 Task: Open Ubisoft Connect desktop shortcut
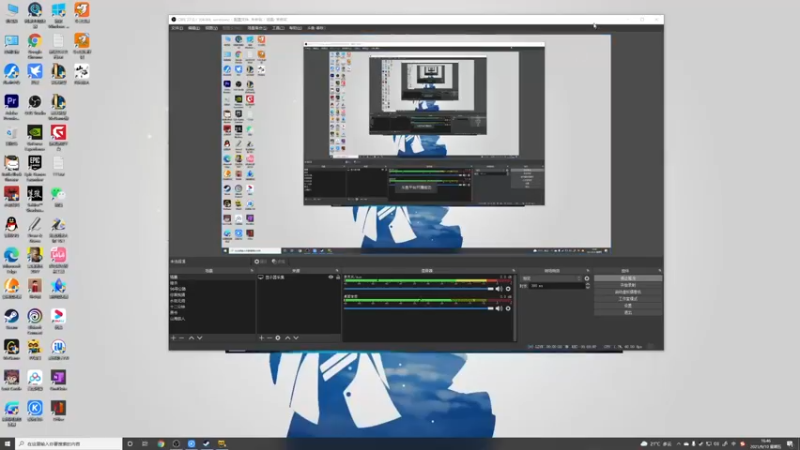click(x=35, y=321)
